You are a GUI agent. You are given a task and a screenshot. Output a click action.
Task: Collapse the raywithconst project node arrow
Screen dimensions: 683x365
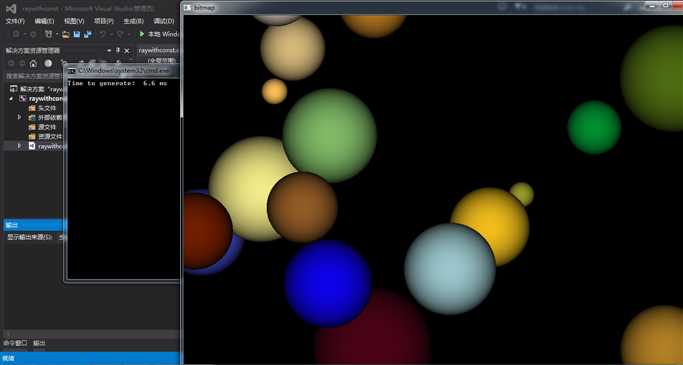pos(12,99)
